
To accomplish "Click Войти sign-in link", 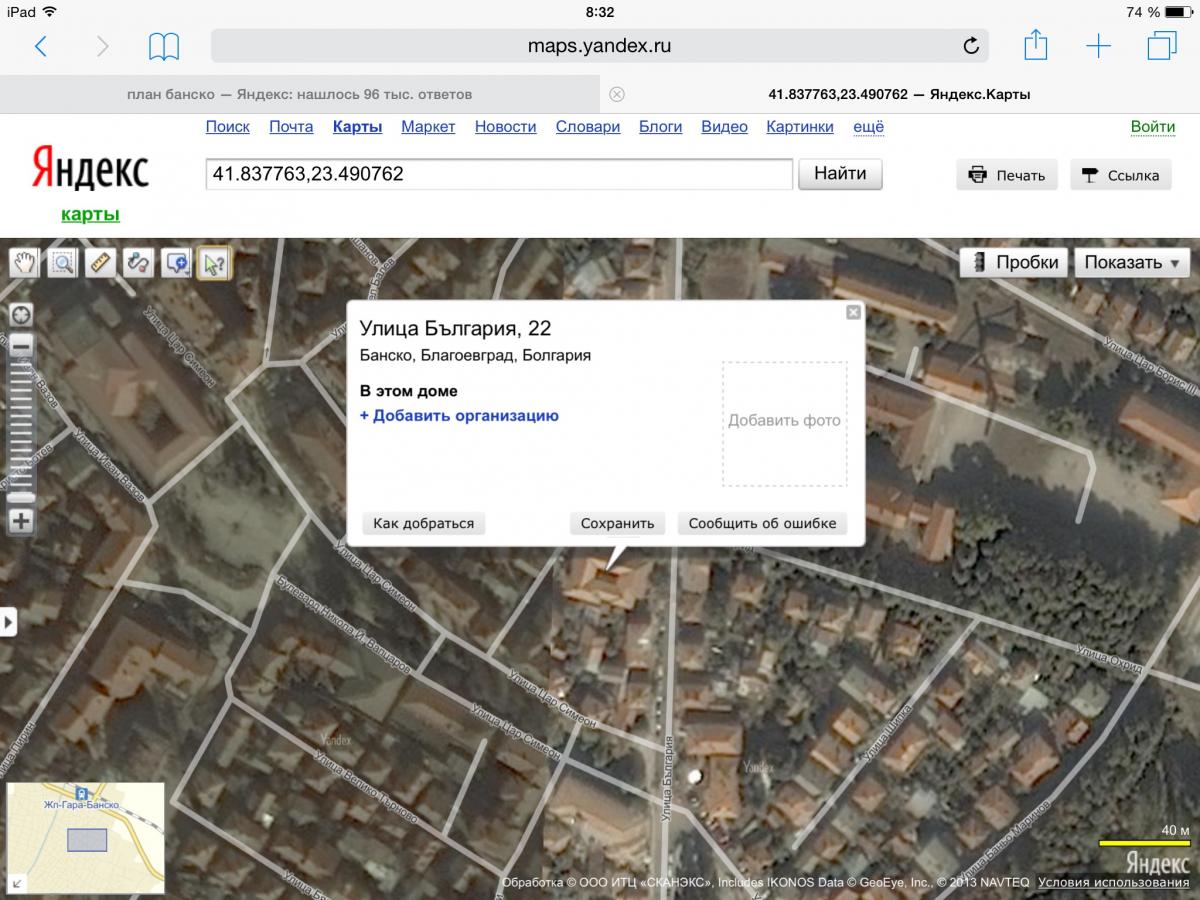I will 1153,127.
